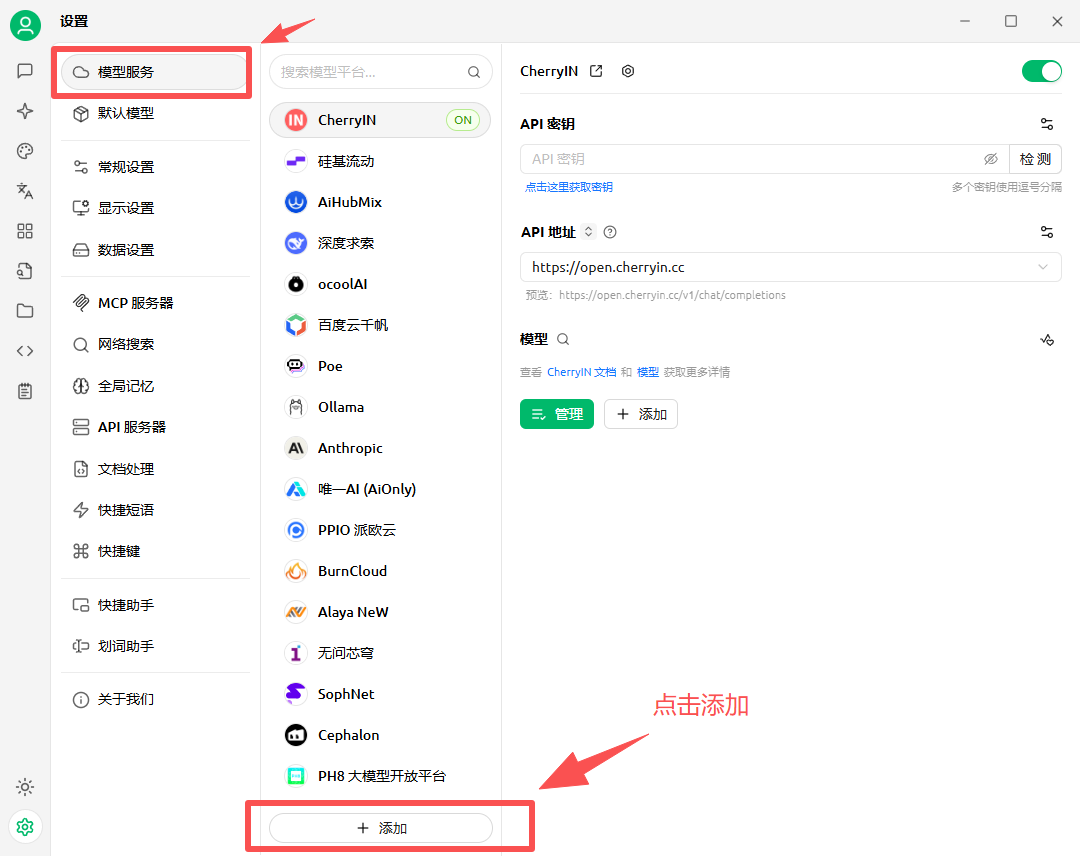Open 快捷短语 menu item

pos(154,510)
